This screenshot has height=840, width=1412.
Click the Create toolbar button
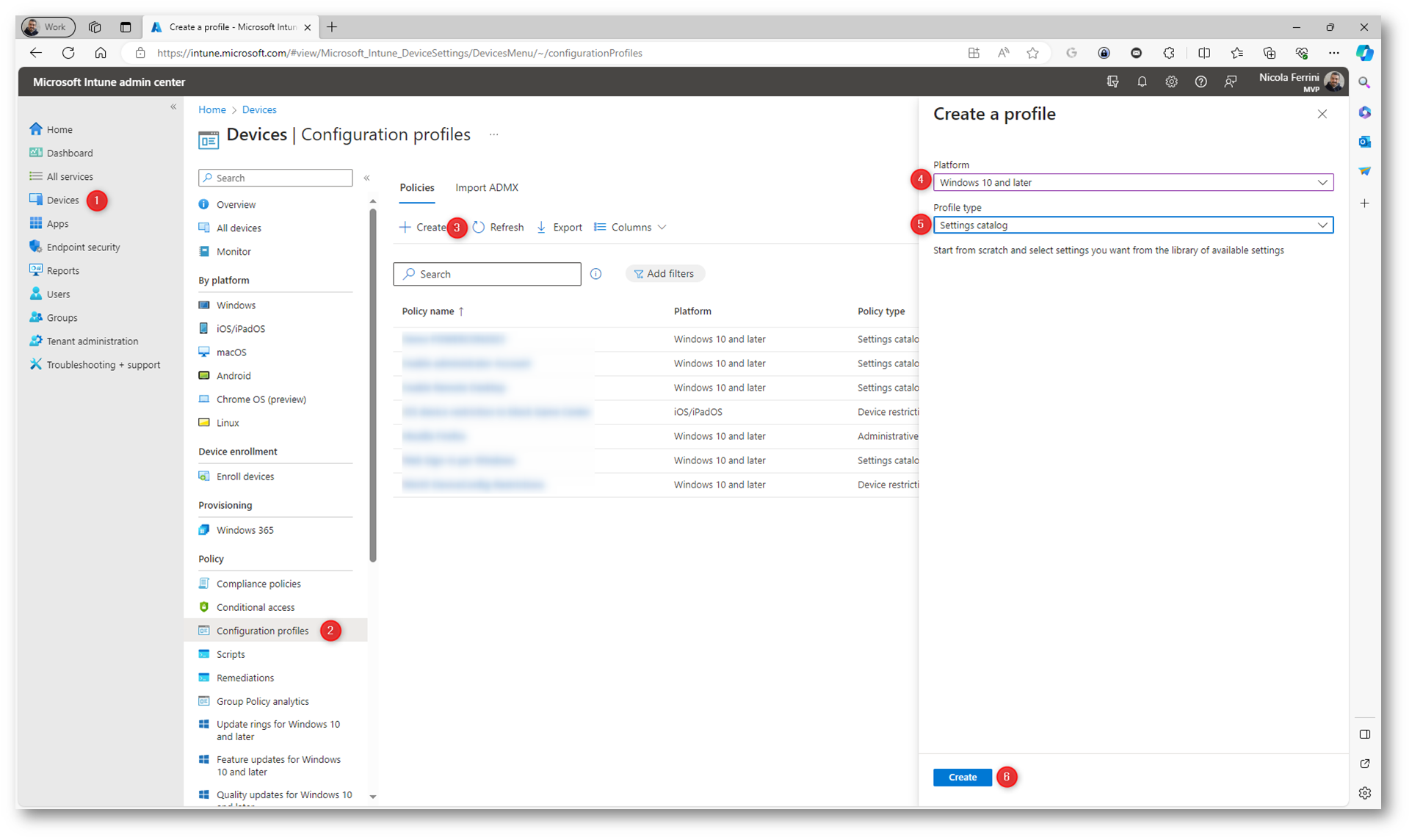click(x=423, y=227)
